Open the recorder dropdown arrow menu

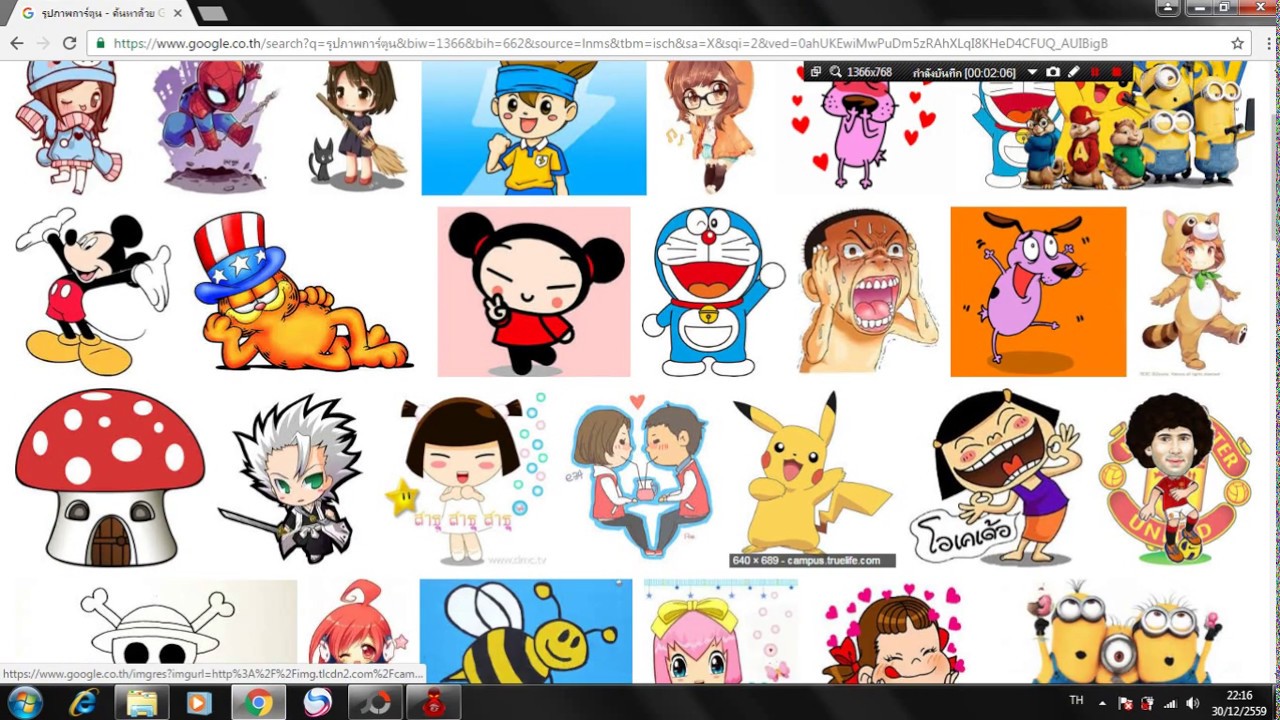[x=1032, y=72]
